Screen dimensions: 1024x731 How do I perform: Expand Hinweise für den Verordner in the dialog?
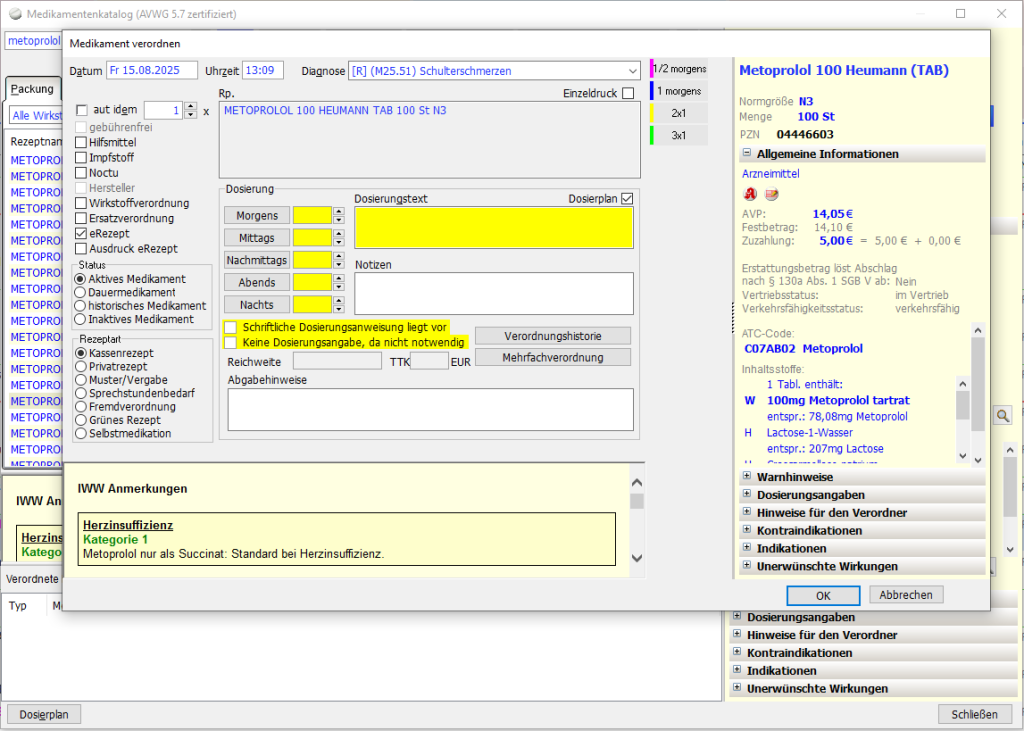[747, 512]
